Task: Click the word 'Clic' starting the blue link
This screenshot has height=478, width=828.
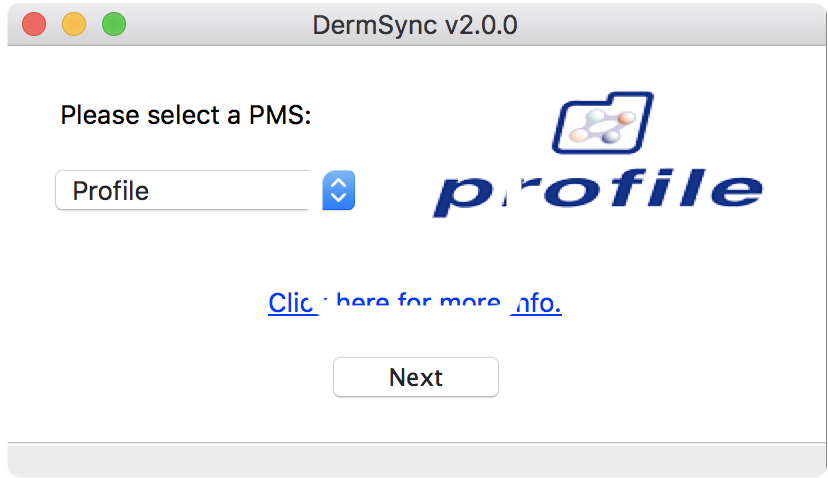Action: coord(292,303)
